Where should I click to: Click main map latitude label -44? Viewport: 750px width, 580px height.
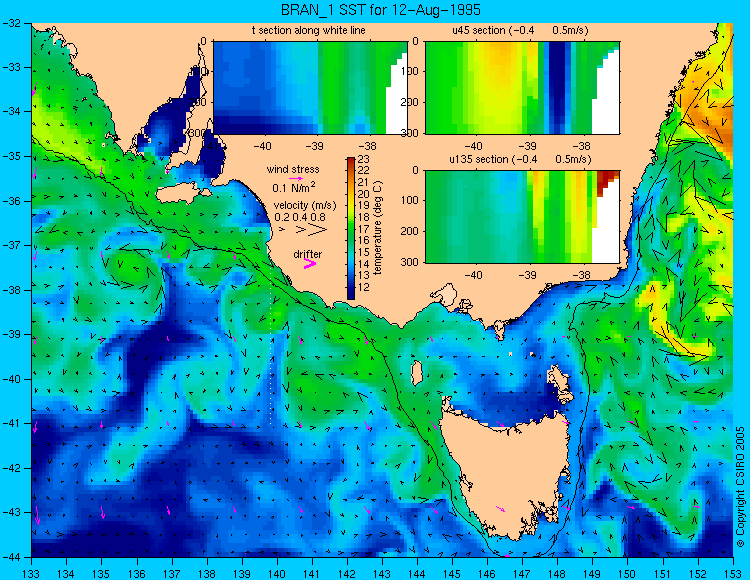tap(11, 557)
